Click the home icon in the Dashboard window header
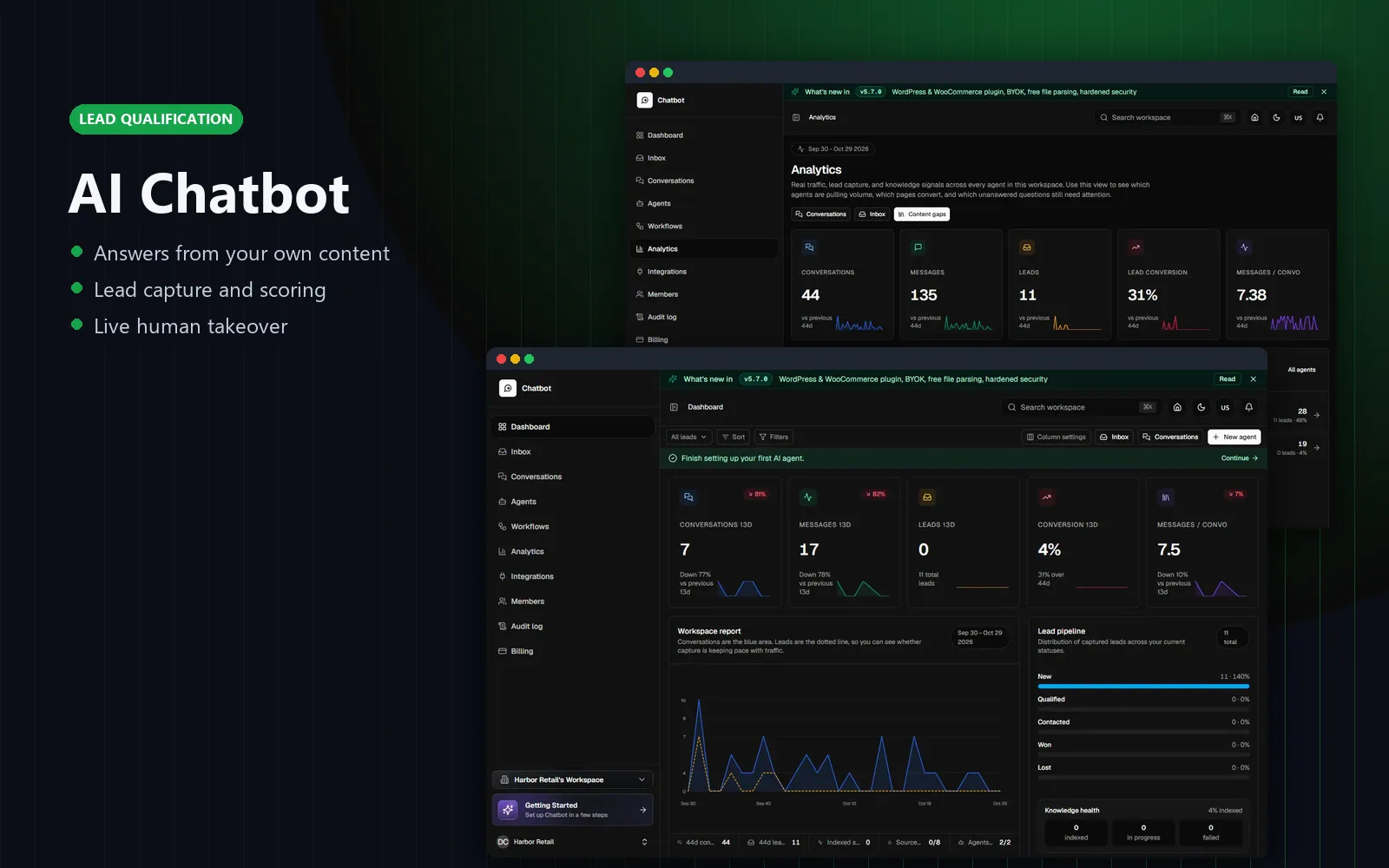The width and height of the screenshot is (1389, 868). pos(1177,407)
